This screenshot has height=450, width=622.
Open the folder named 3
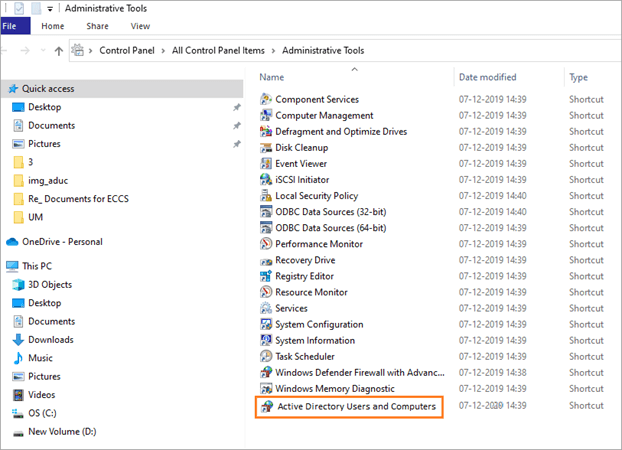pyautogui.click(x=30, y=162)
